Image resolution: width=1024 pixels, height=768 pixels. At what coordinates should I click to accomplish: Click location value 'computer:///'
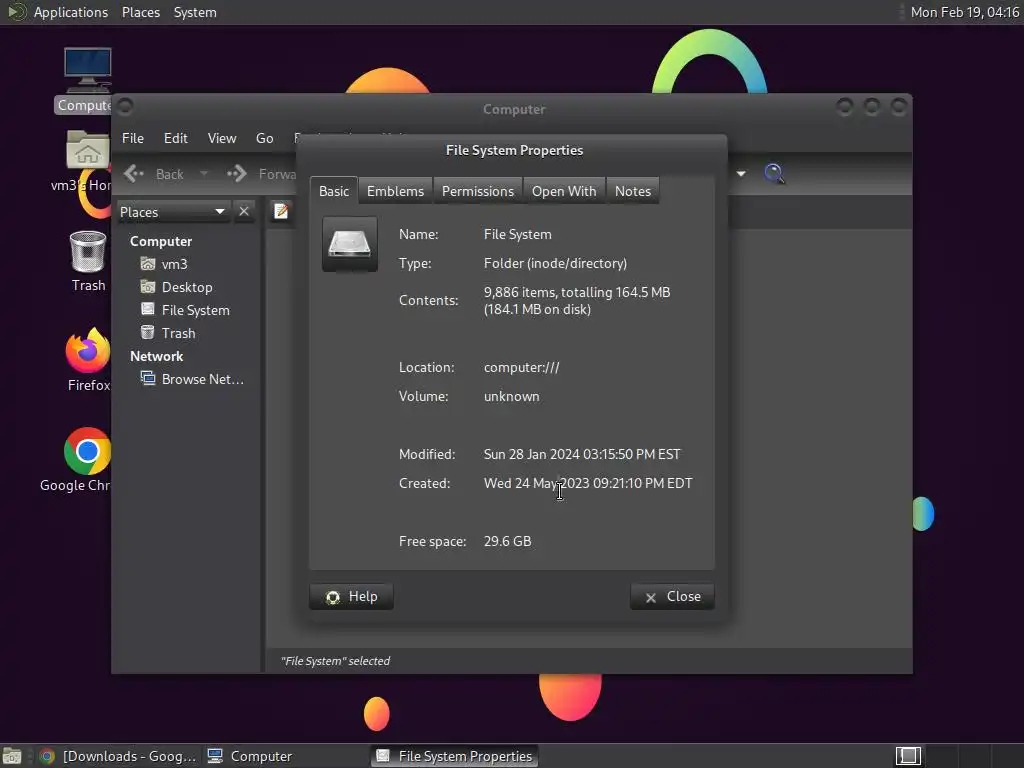[521, 367]
